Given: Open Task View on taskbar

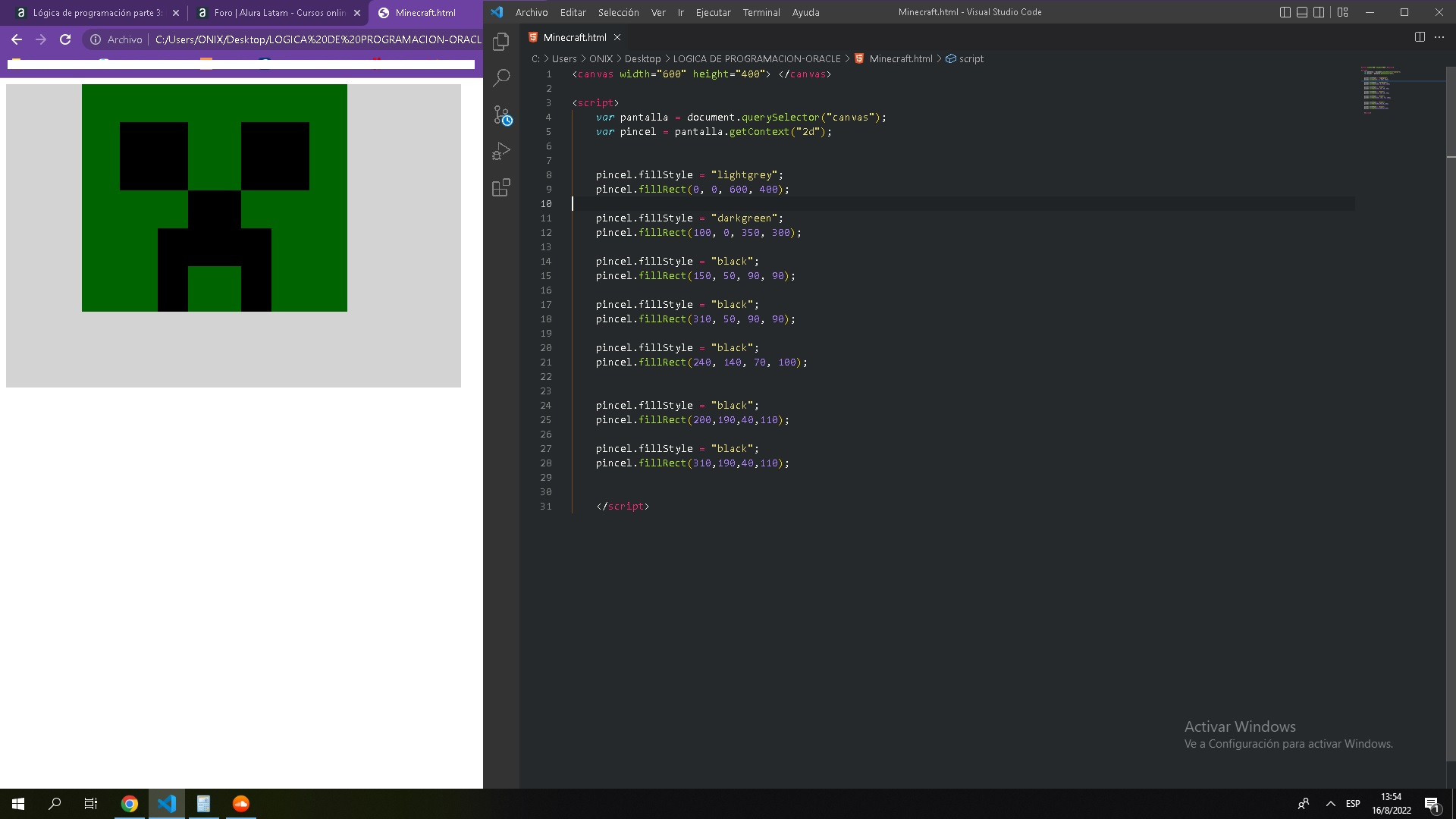Looking at the screenshot, I should [91, 804].
